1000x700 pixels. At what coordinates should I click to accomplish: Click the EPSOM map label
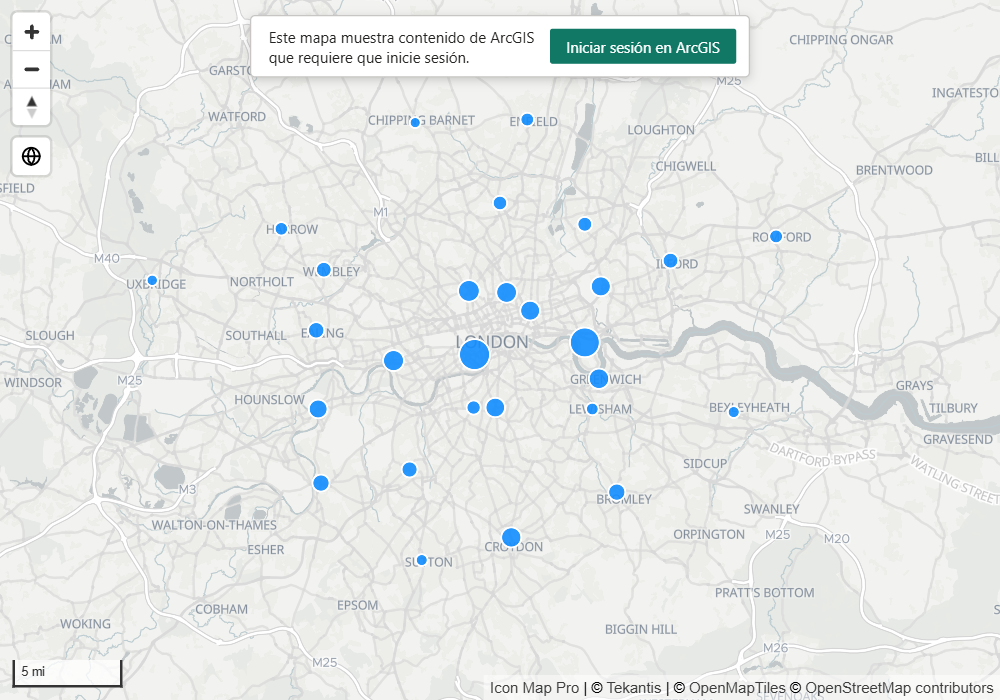tap(357, 605)
